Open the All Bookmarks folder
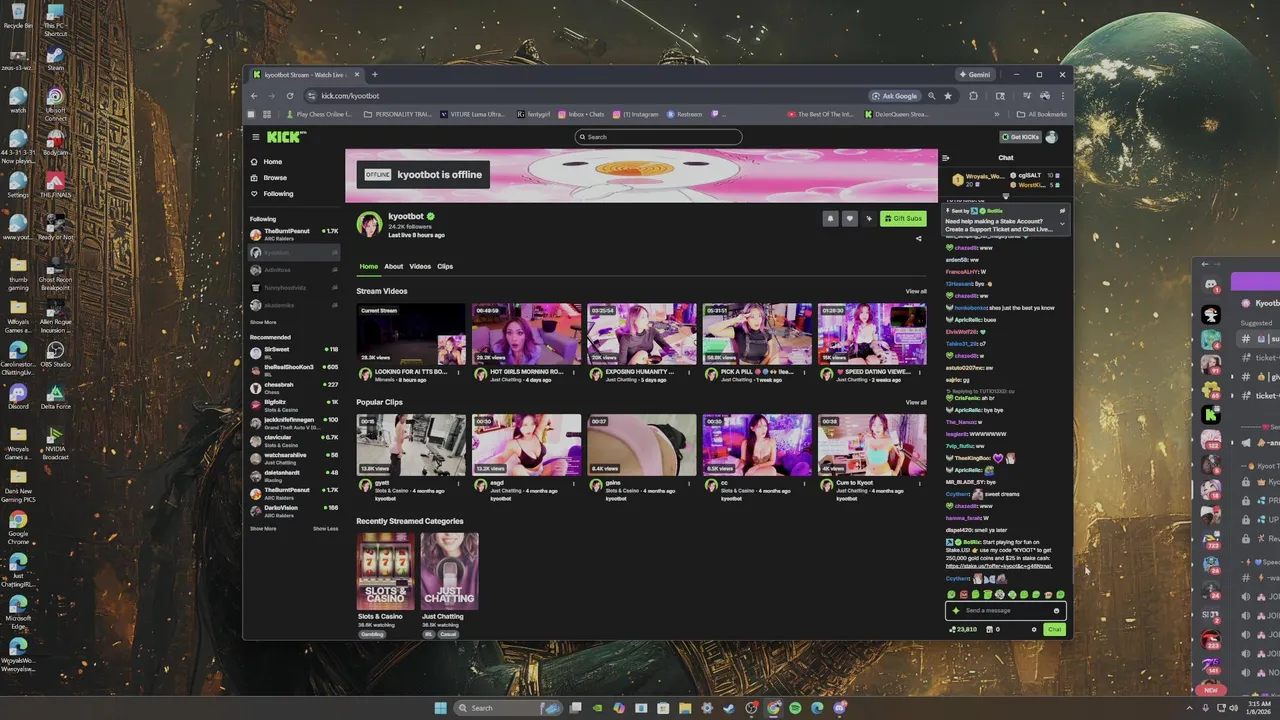Screen dimensions: 1280x720 1042,114
